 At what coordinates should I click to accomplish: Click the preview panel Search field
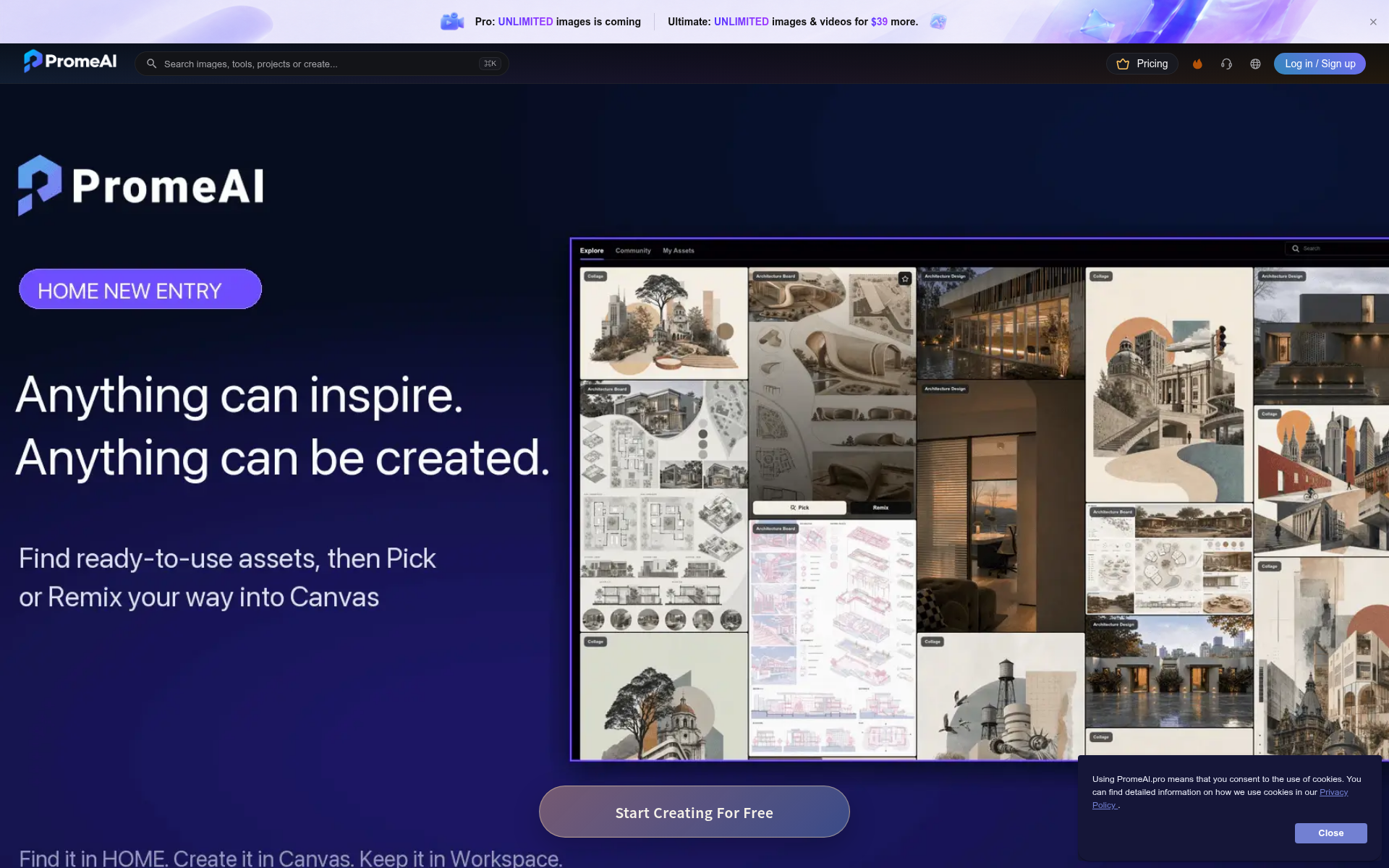pyautogui.click(x=1335, y=248)
